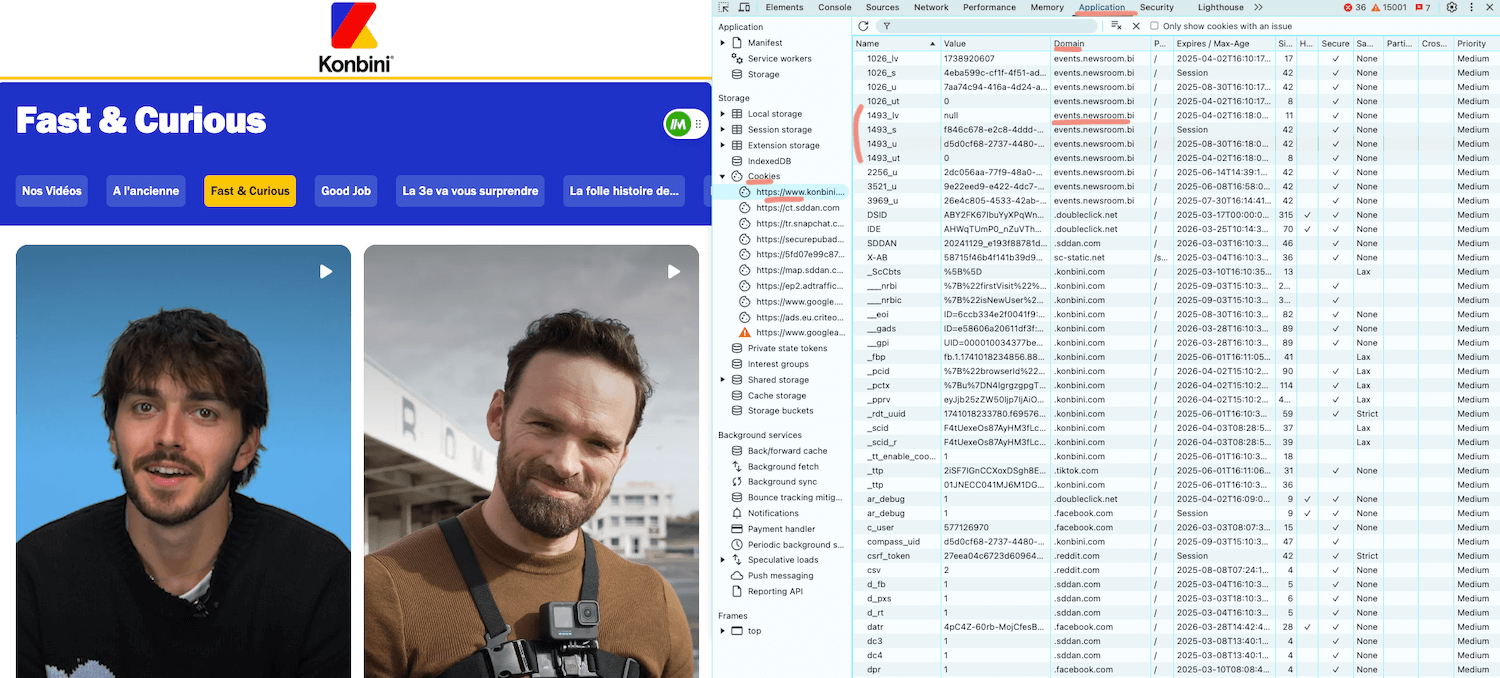Select the IndexedDB database icon
Viewport: 1500px width, 678px height.
pyautogui.click(x=737, y=161)
